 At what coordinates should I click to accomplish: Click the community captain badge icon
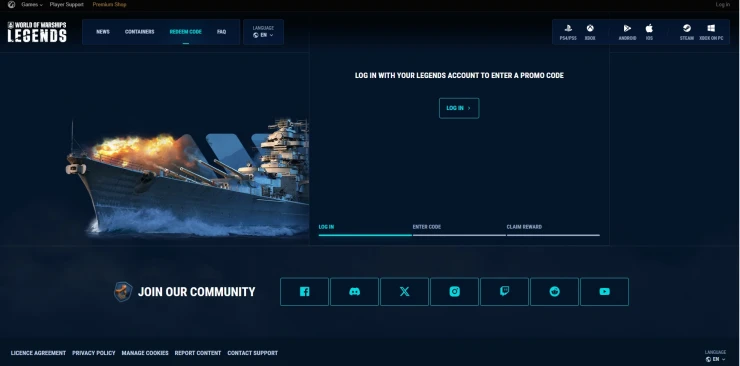(123, 291)
